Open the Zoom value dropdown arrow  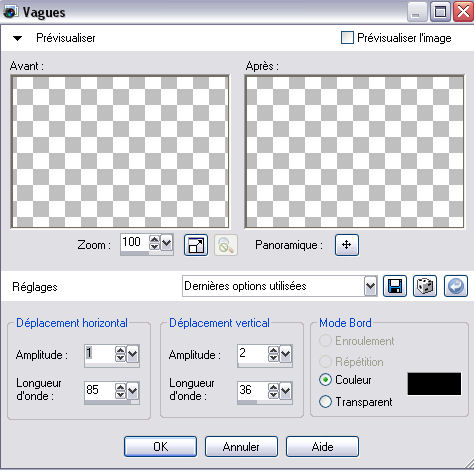tap(167, 242)
